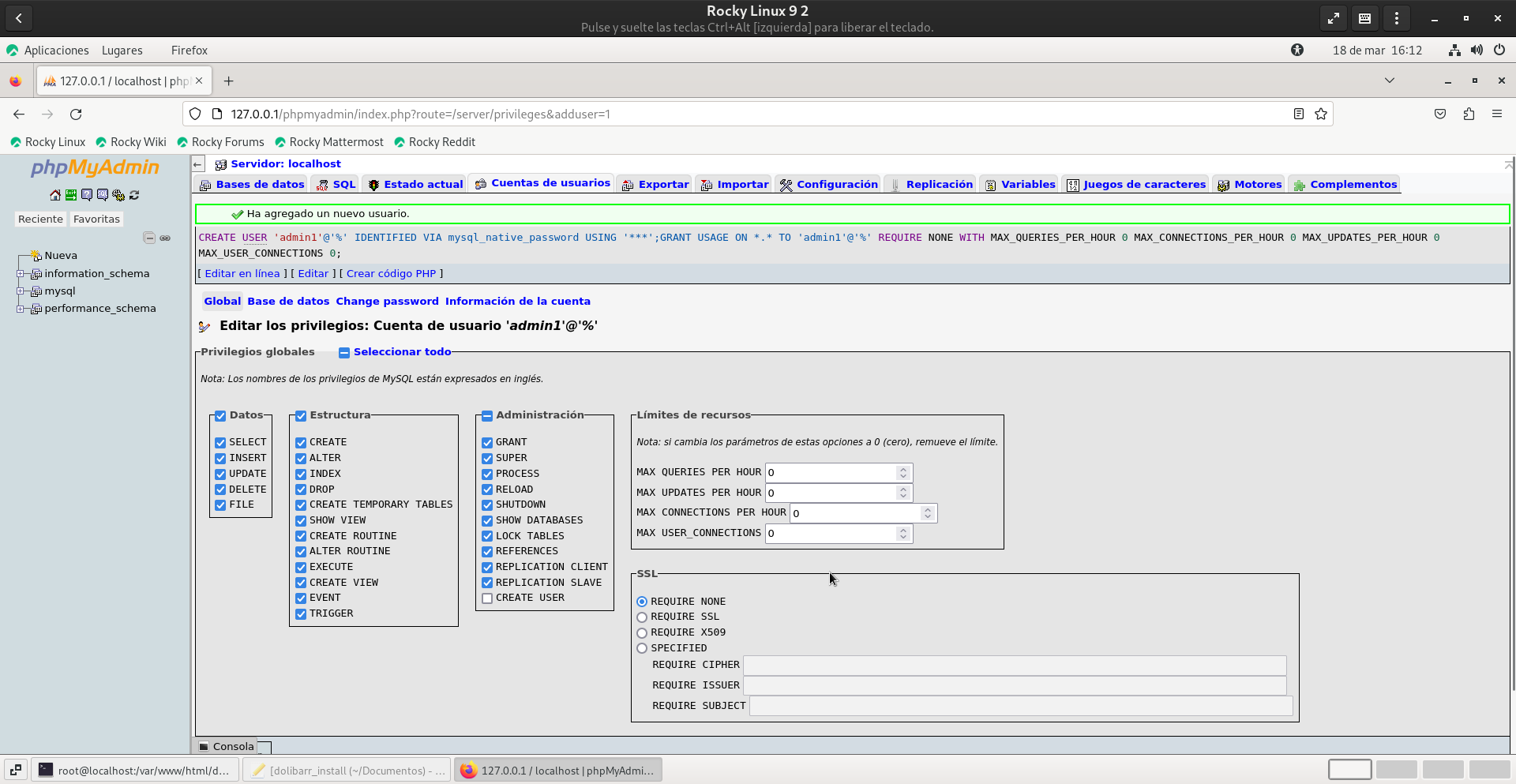Expand the performance_schema tree node
The image size is (1516, 784).
(x=21, y=309)
